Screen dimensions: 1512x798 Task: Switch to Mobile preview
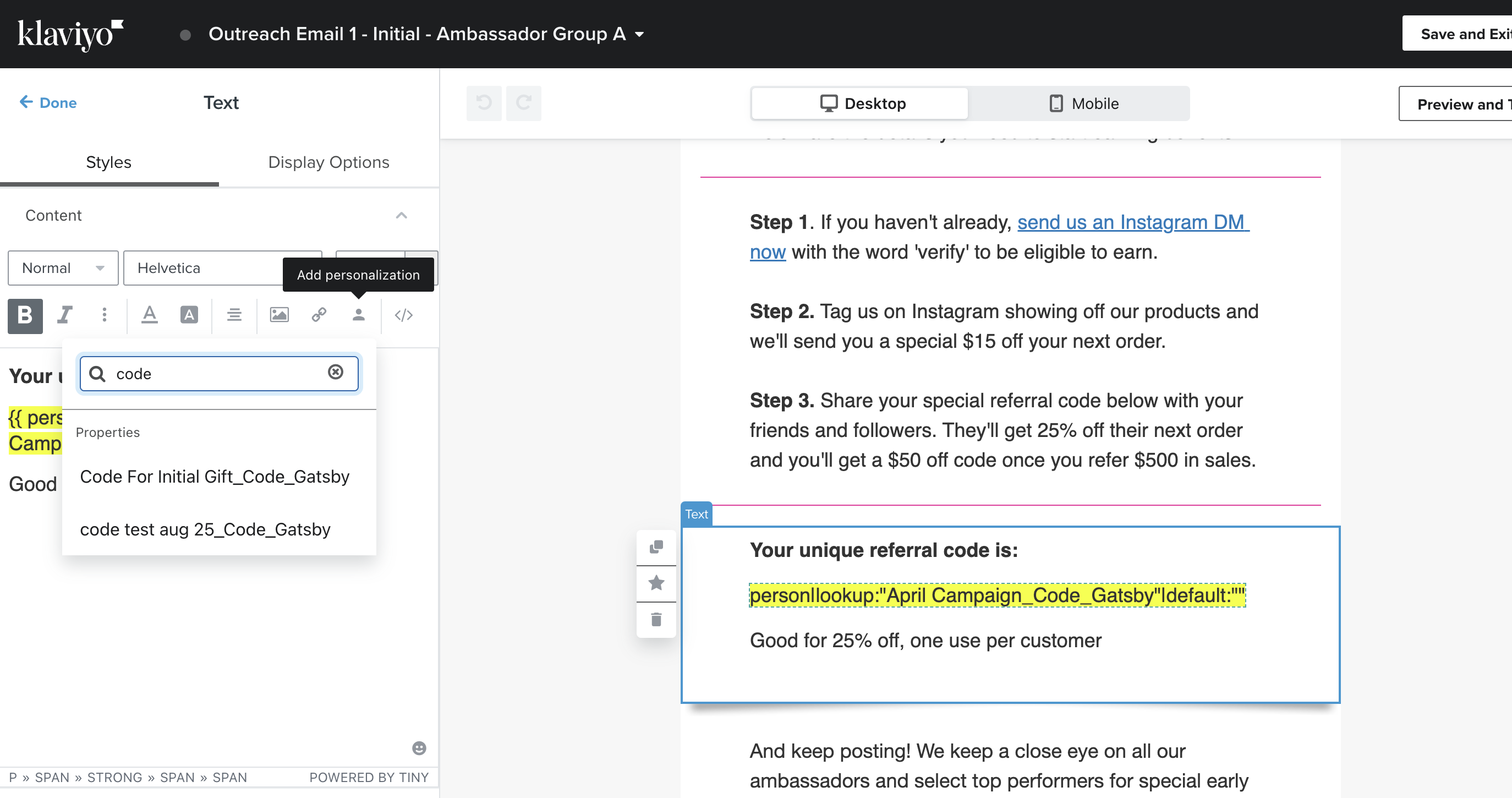point(1083,103)
